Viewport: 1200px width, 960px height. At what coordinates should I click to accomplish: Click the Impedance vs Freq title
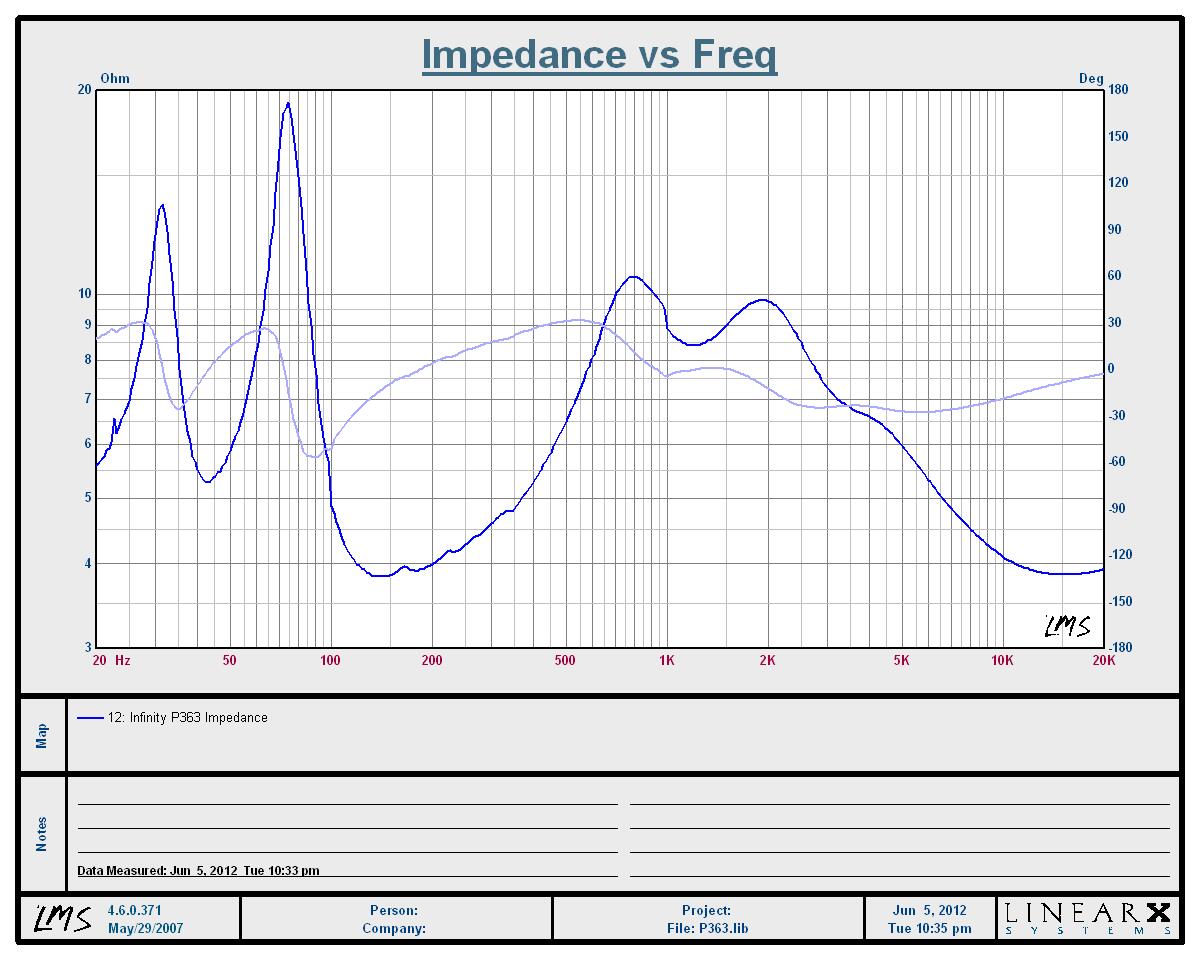[599, 54]
